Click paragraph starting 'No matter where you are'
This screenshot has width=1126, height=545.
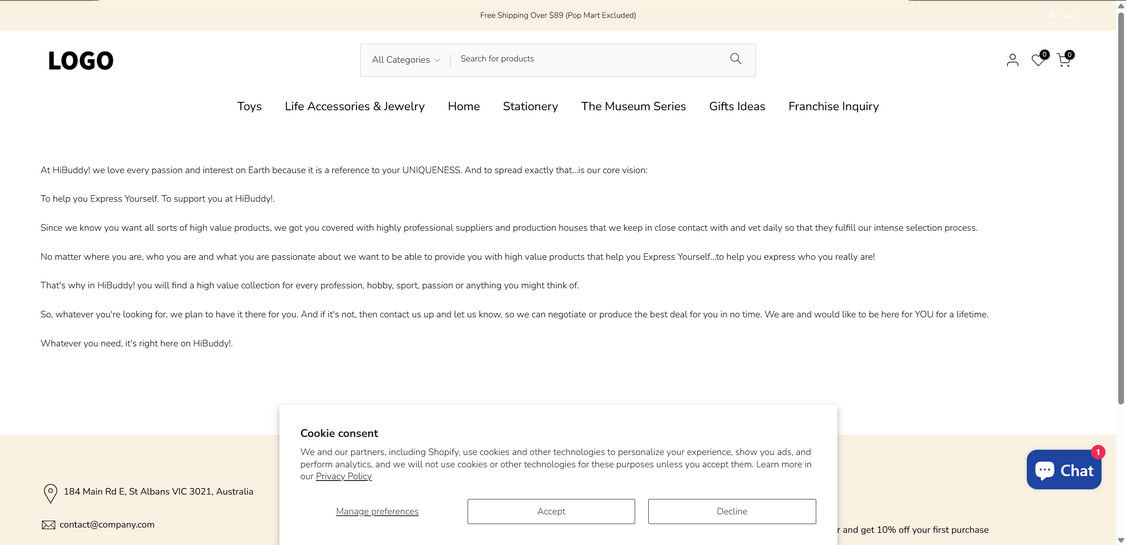click(457, 256)
